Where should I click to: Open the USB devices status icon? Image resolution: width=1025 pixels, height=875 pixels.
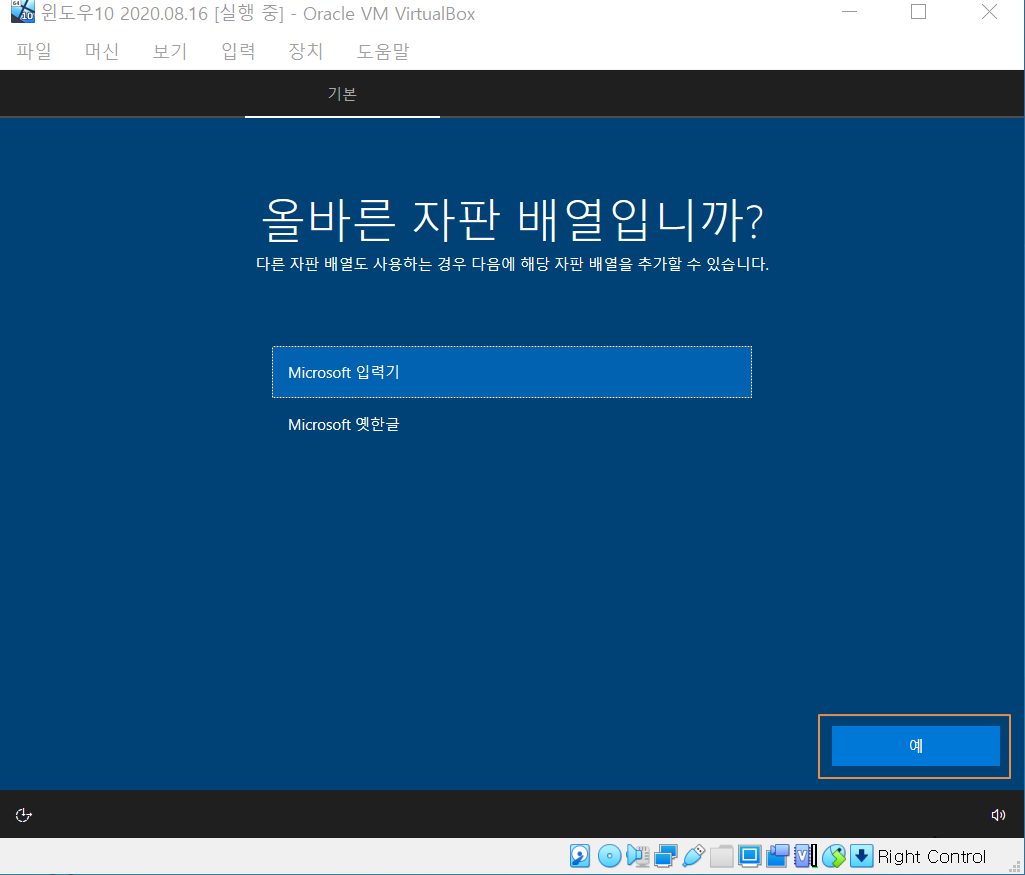(694, 855)
